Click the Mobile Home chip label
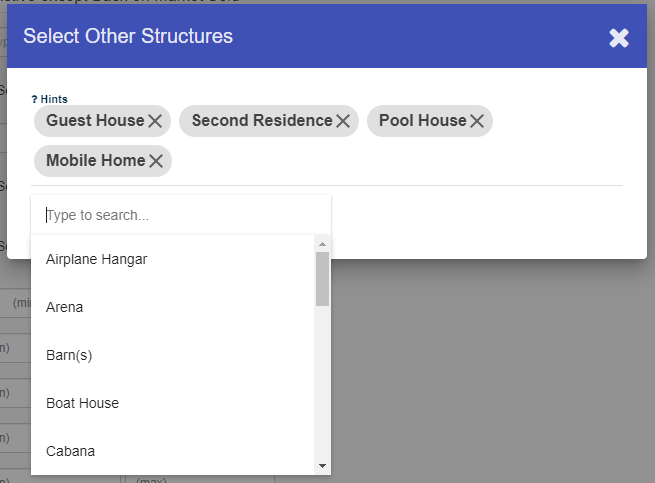This screenshot has height=483, width=655. coord(95,161)
